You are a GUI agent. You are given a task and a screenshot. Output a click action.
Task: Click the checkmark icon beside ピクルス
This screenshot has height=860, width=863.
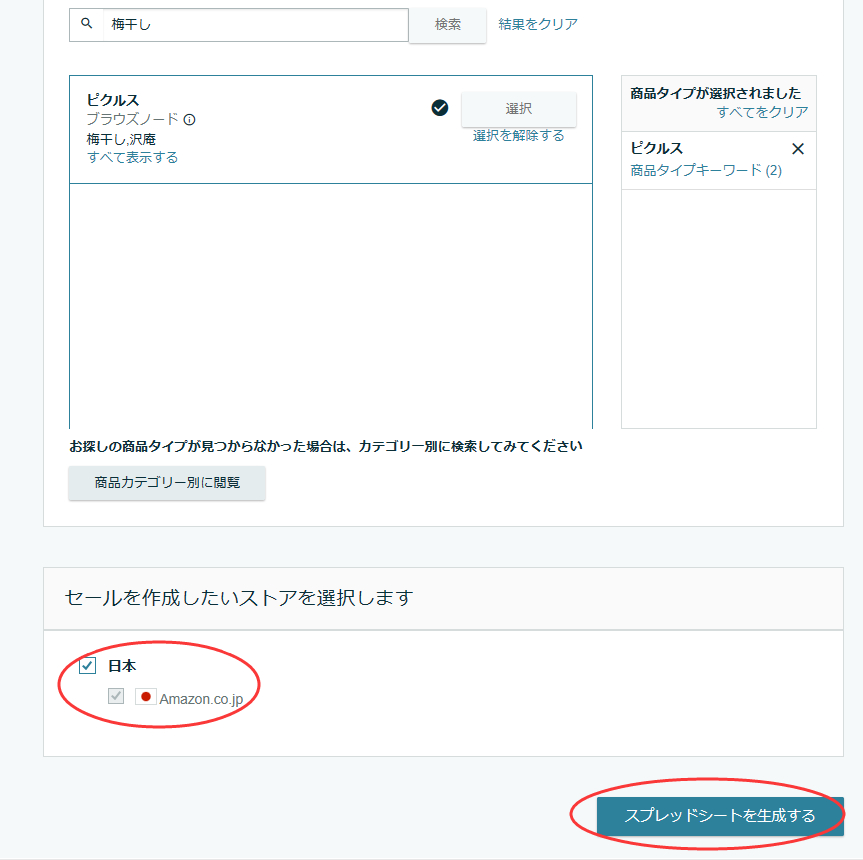pos(440,108)
